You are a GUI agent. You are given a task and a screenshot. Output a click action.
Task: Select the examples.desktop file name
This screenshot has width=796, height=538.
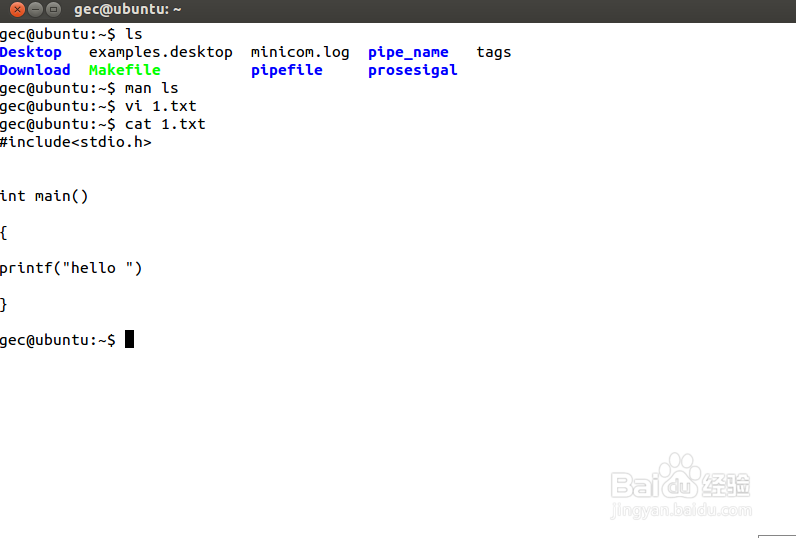pyautogui.click(x=160, y=52)
